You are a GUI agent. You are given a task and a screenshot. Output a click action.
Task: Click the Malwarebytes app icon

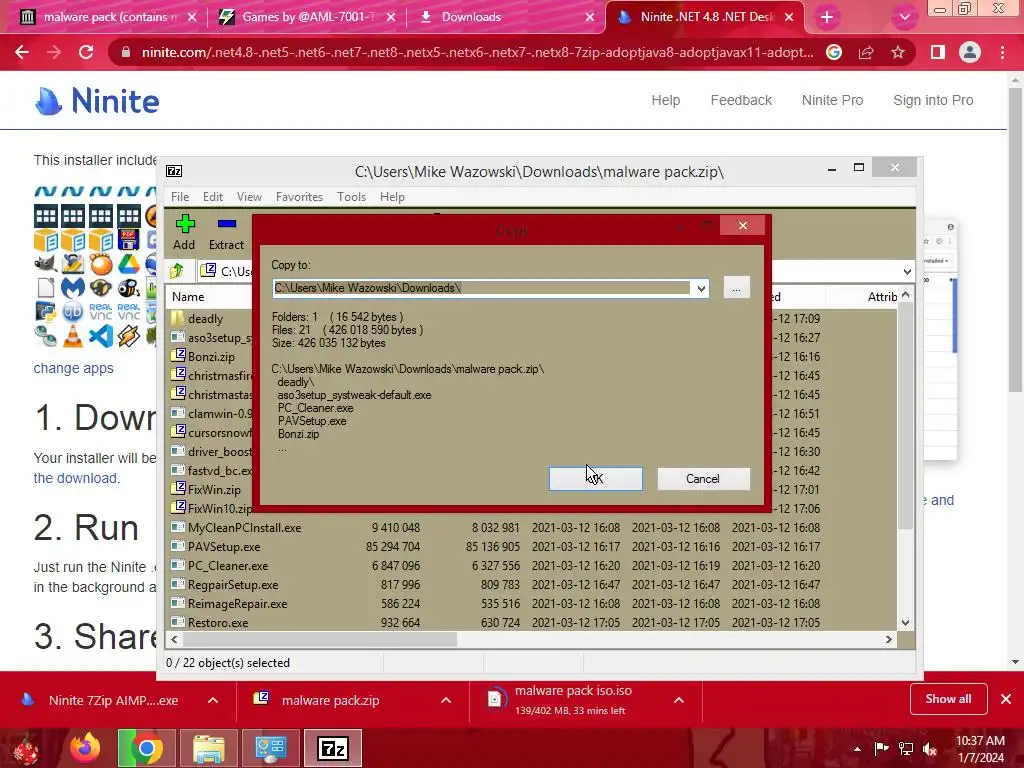point(72,287)
